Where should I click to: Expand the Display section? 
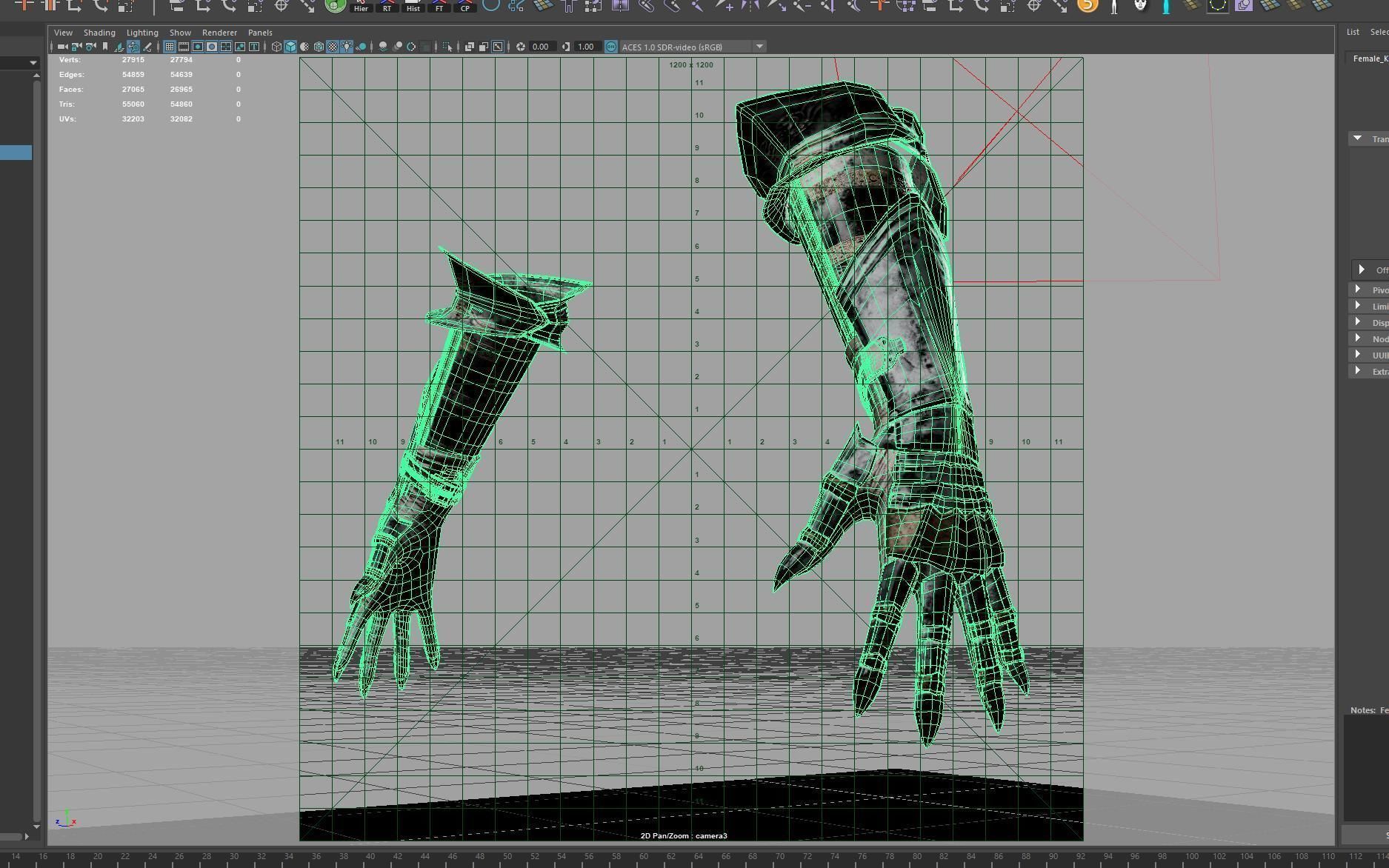1358,322
